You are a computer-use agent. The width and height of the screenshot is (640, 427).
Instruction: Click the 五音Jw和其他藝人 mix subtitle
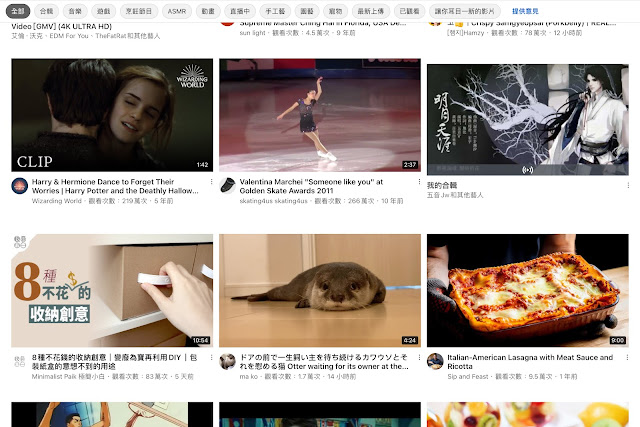point(455,195)
